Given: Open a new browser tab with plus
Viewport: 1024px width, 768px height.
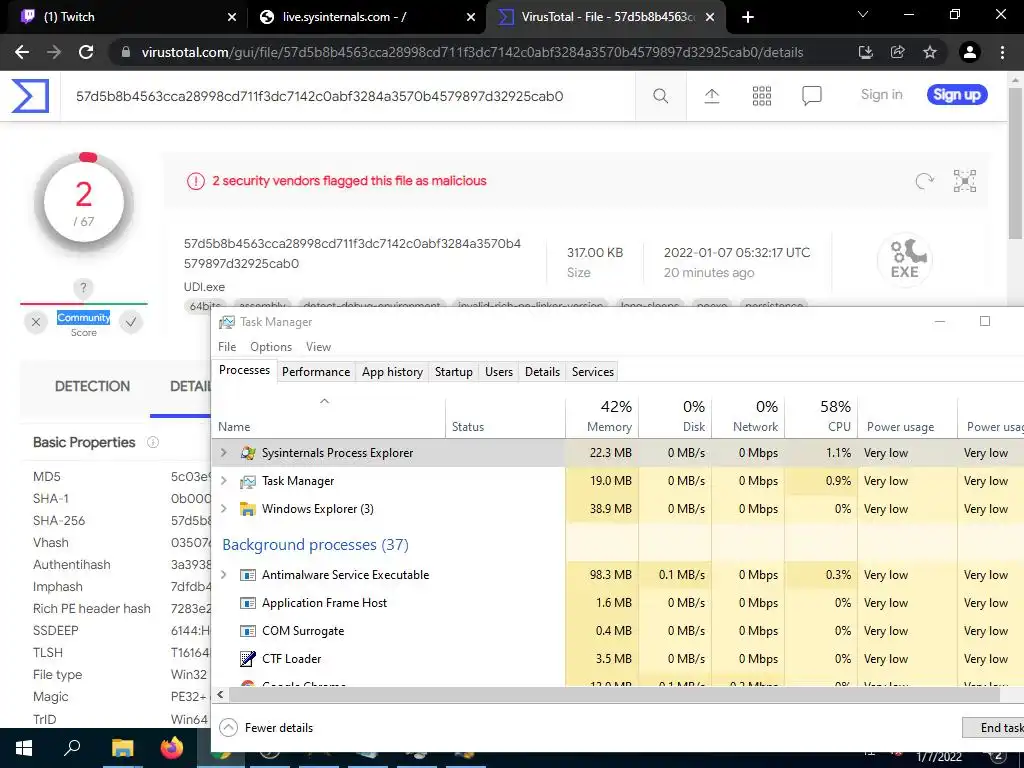Looking at the screenshot, I should (748, 17).
